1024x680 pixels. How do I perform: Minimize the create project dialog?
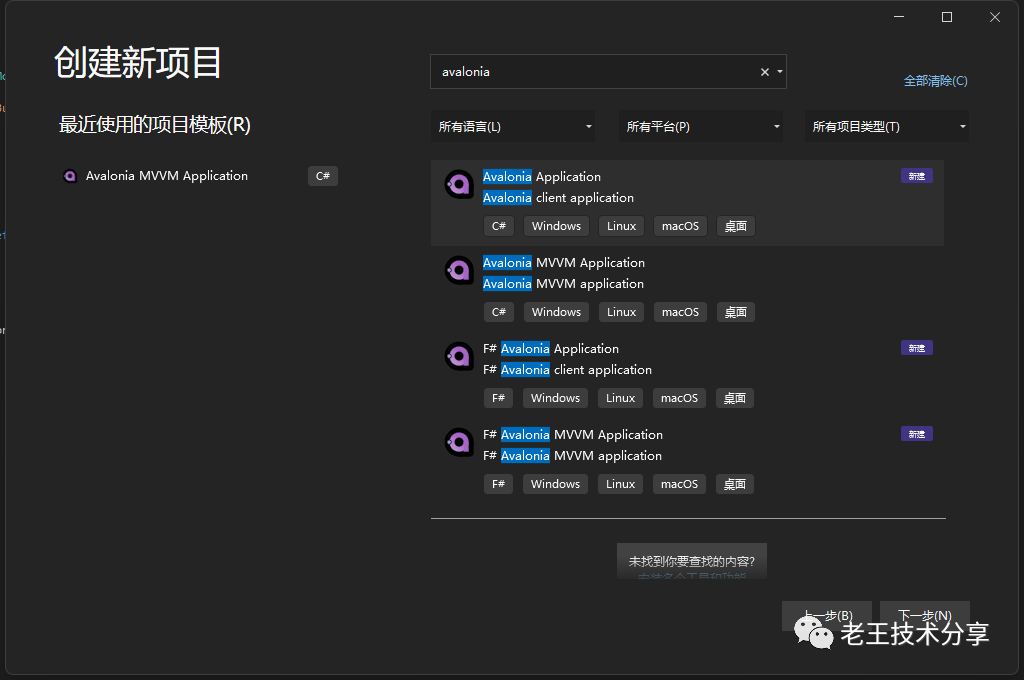[x=899, y=17]
